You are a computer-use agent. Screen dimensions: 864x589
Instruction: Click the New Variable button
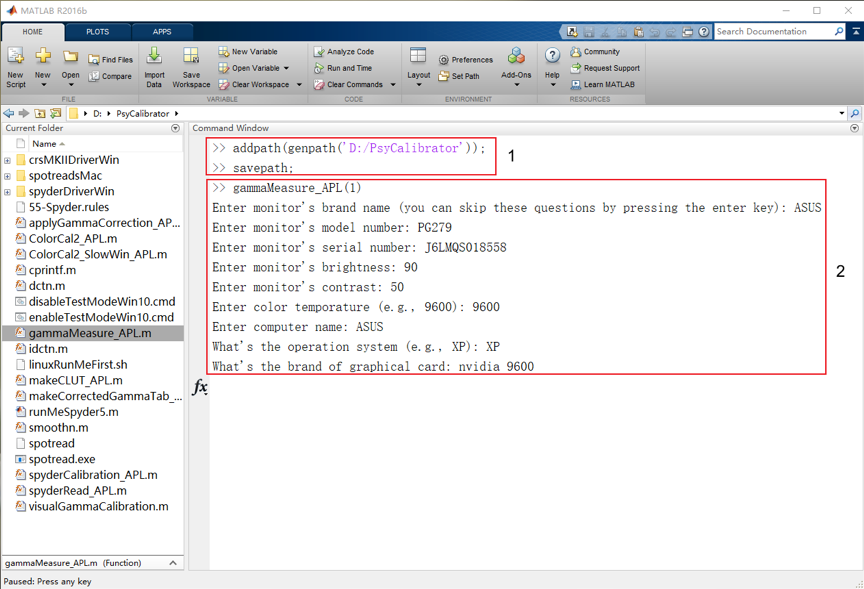pos(248,51)
